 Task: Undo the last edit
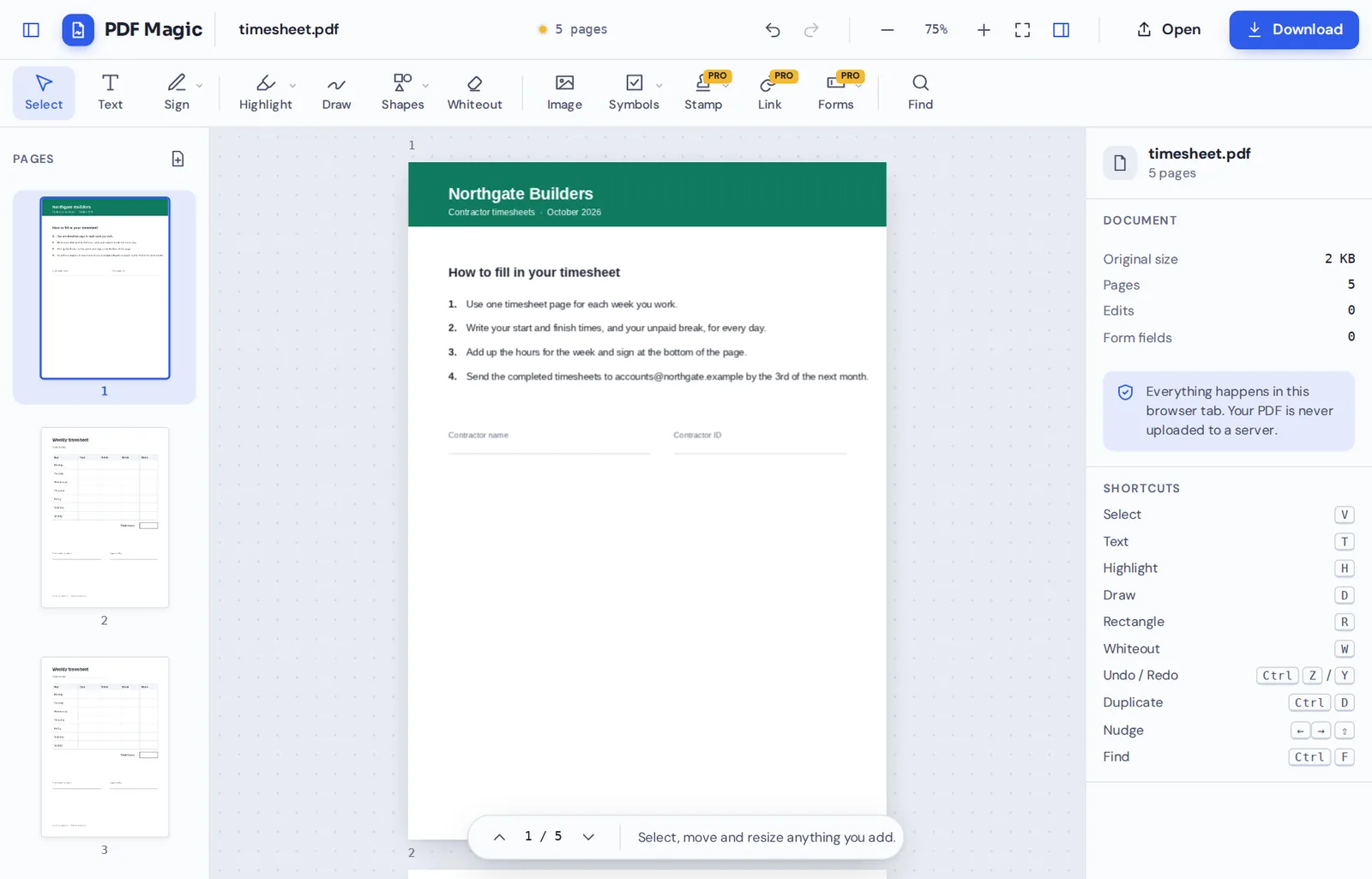773,30
